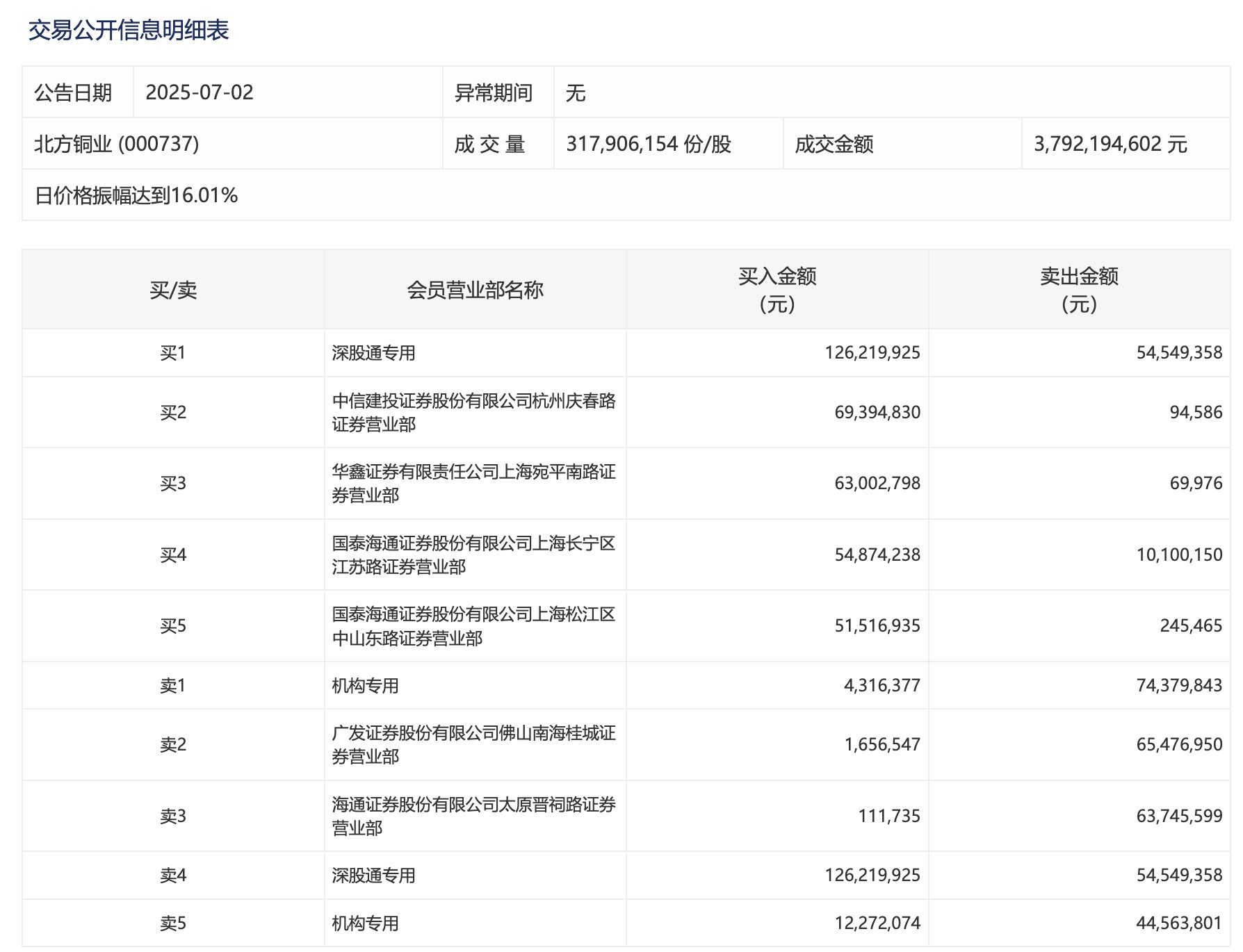Viewport: 1243px width, 952px height.
Task: Select sell amount 54,549,358 in 卖4 row
Action: [1179, 876]
